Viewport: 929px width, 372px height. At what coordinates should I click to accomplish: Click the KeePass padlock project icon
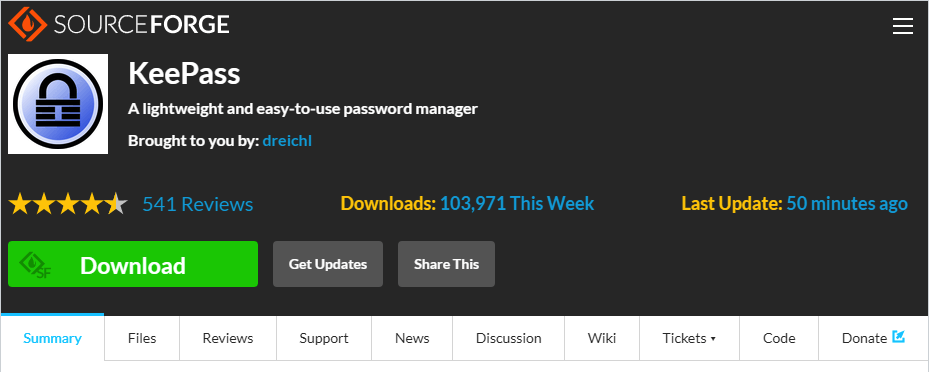tap(58, 104)
